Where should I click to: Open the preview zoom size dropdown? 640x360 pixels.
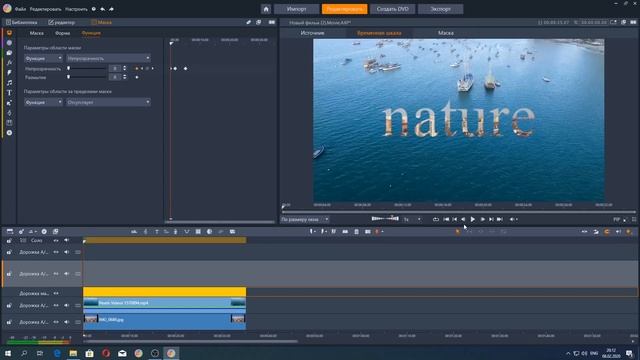coord(304,220)
